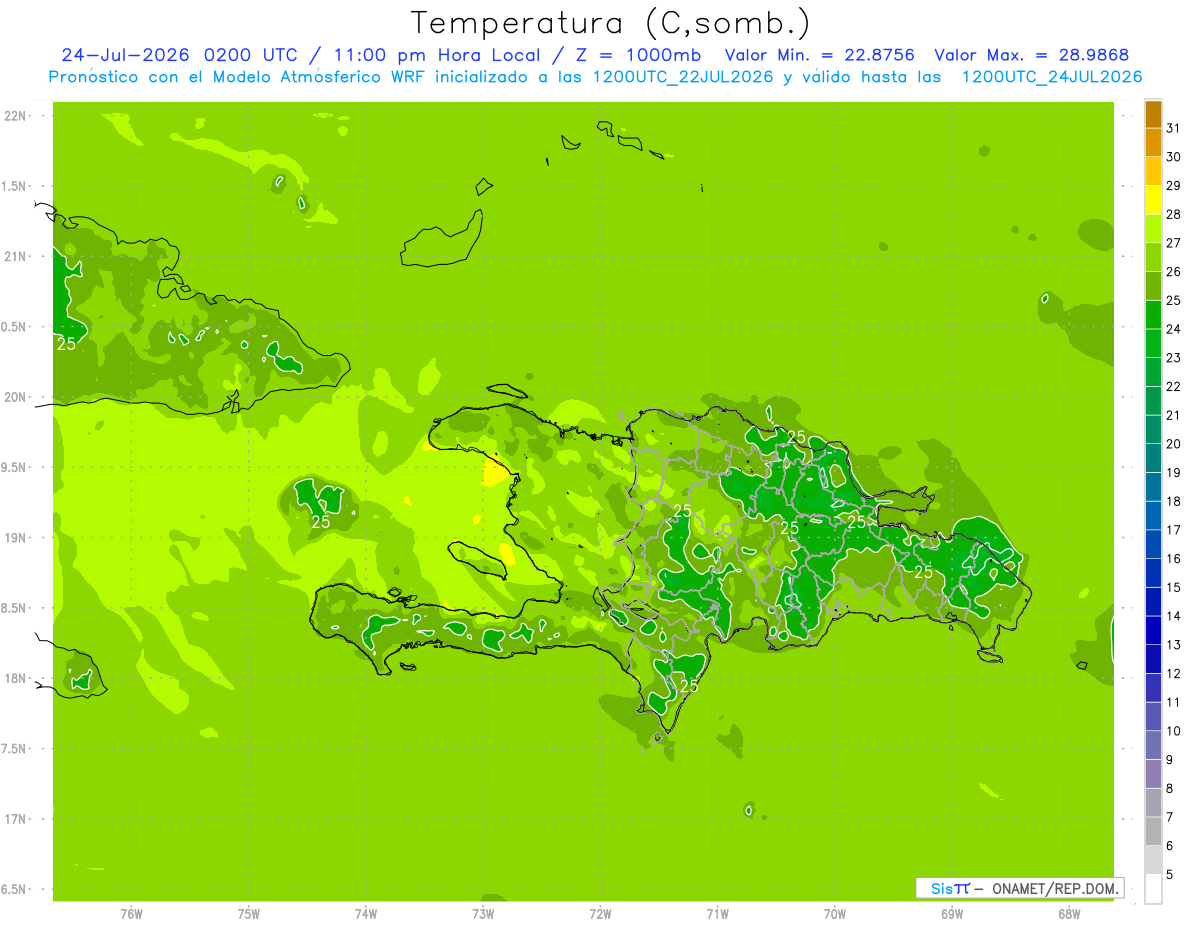Click the legend value '26'
Screen dimensions: 1200x927
1173,272
